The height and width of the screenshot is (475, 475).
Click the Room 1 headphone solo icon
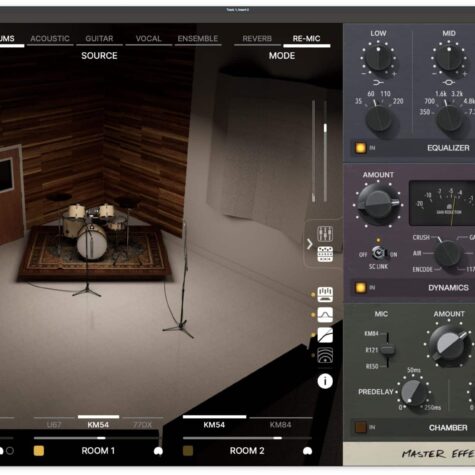tap(158, 451)
